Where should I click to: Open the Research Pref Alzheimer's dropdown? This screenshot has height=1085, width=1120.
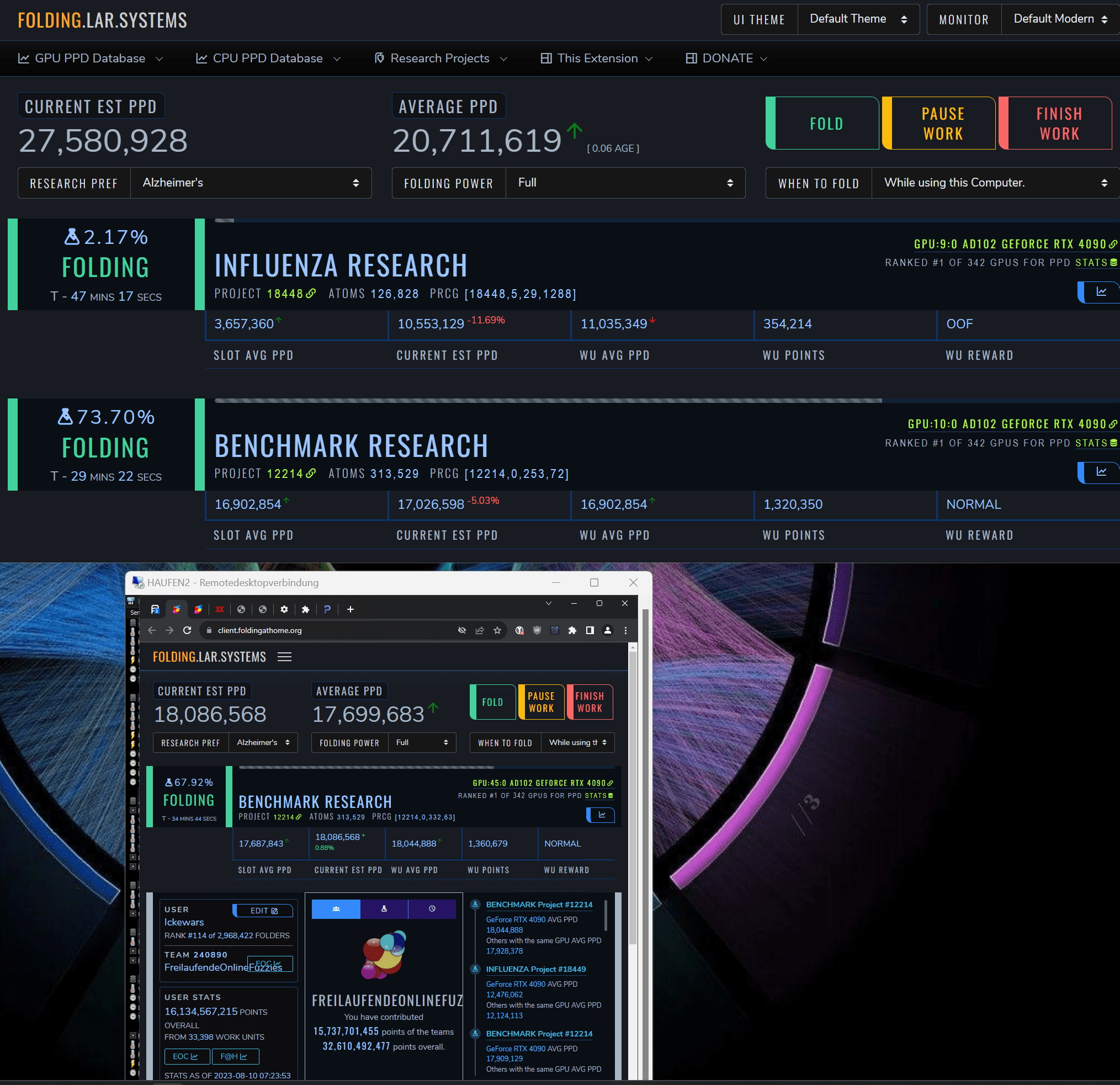(x=250, y=183)
